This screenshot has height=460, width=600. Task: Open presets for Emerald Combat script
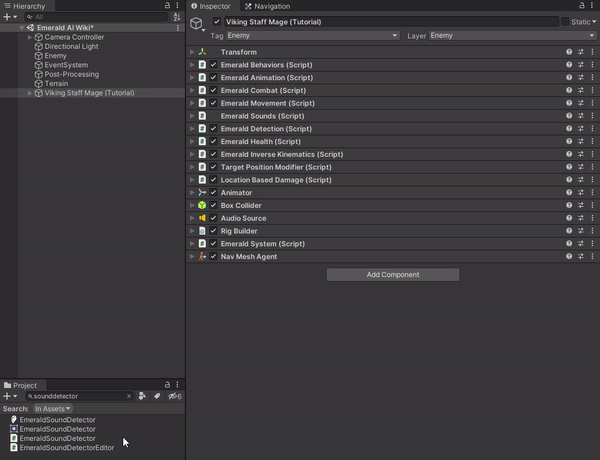pyautogui.click(x=581, y=91)
